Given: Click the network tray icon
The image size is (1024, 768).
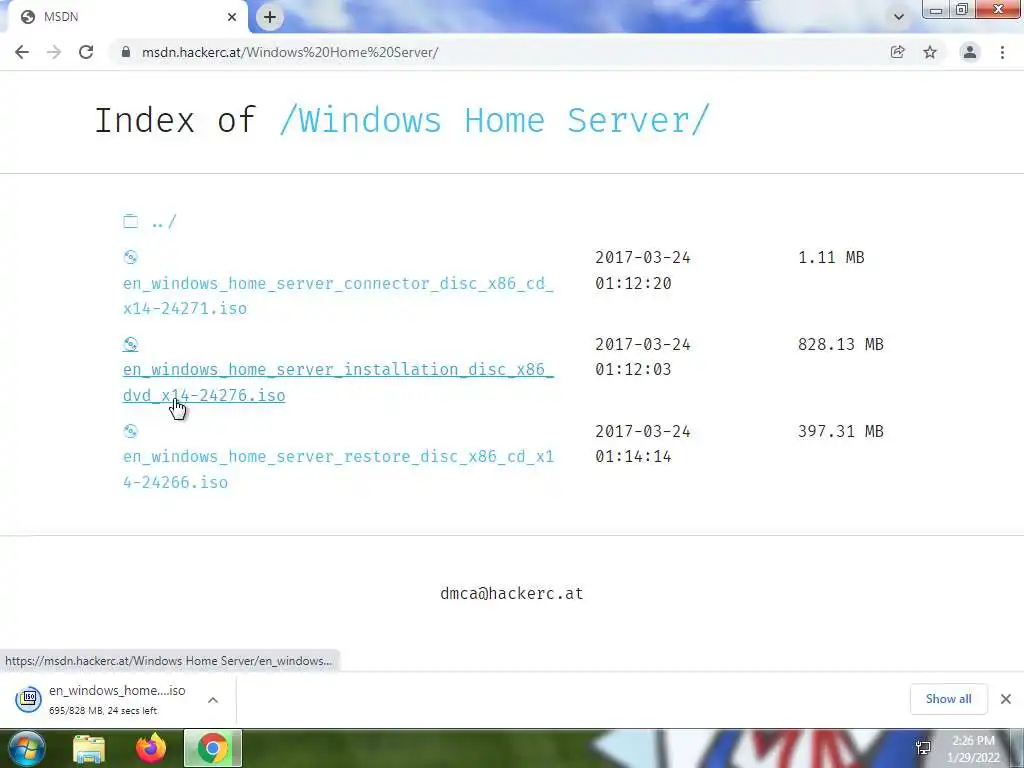Looking at the screenshot, I should 923,748.
